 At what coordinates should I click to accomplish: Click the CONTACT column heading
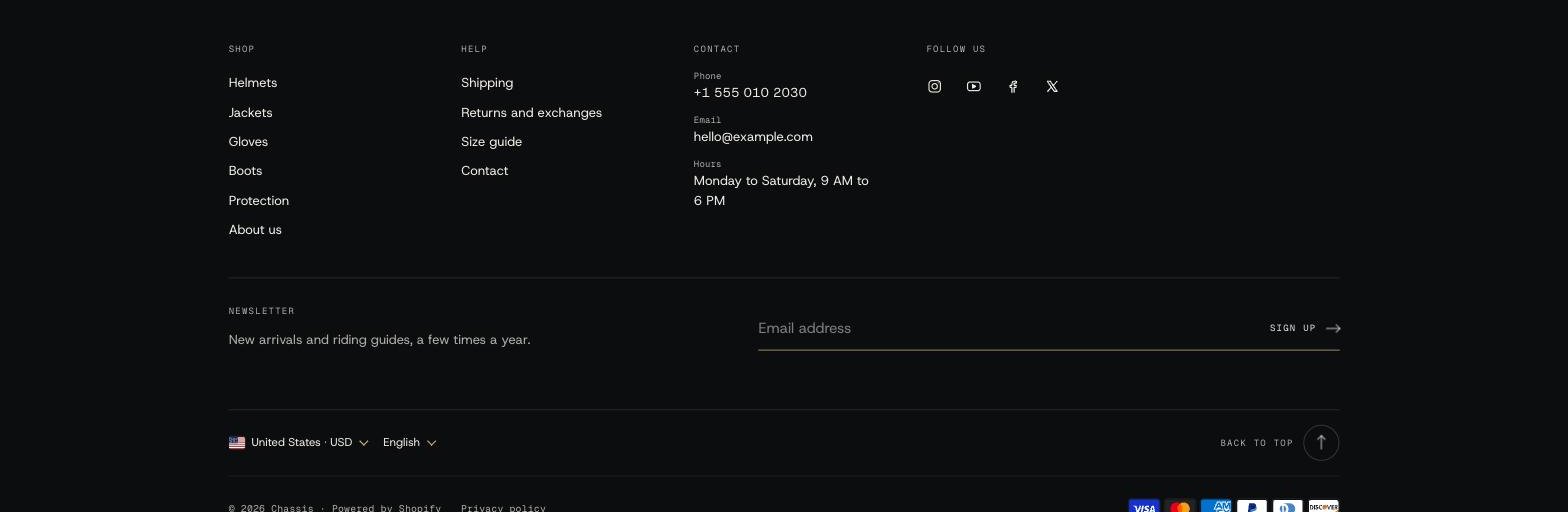[717, 49]
